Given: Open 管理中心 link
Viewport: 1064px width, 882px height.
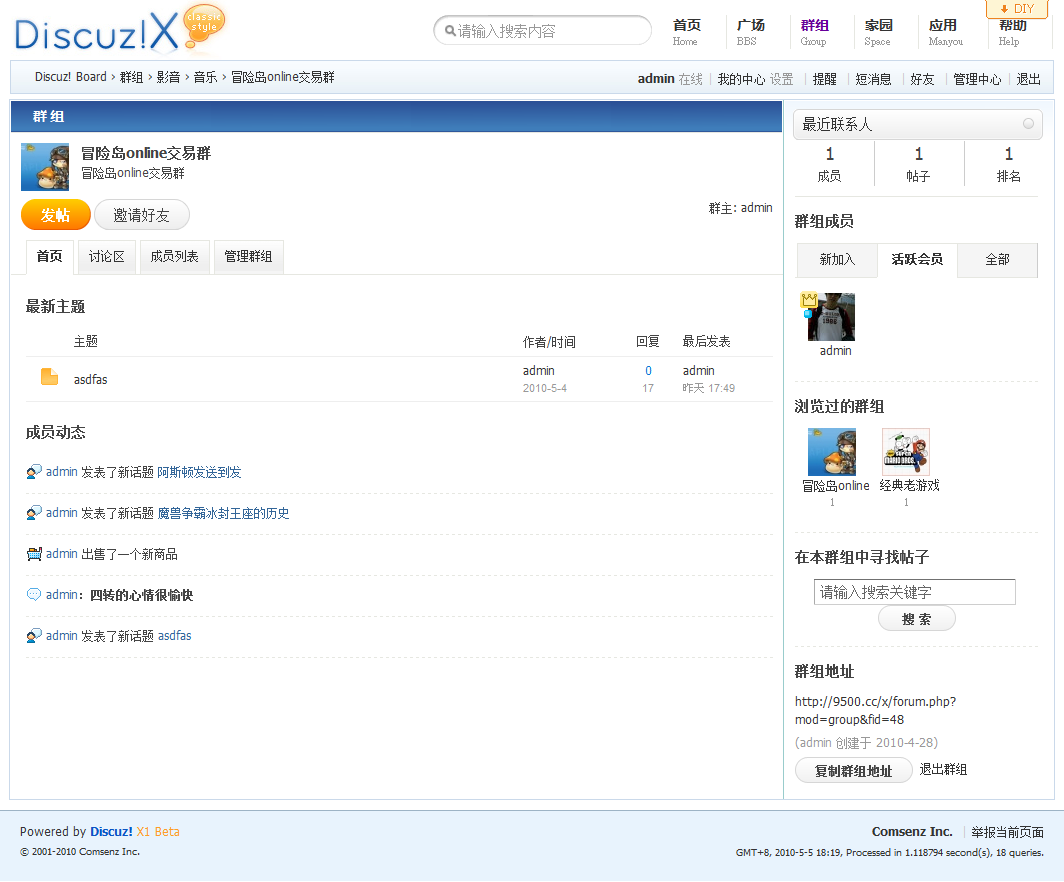Looking at the screenshot, I should click(x=976, y=79).
